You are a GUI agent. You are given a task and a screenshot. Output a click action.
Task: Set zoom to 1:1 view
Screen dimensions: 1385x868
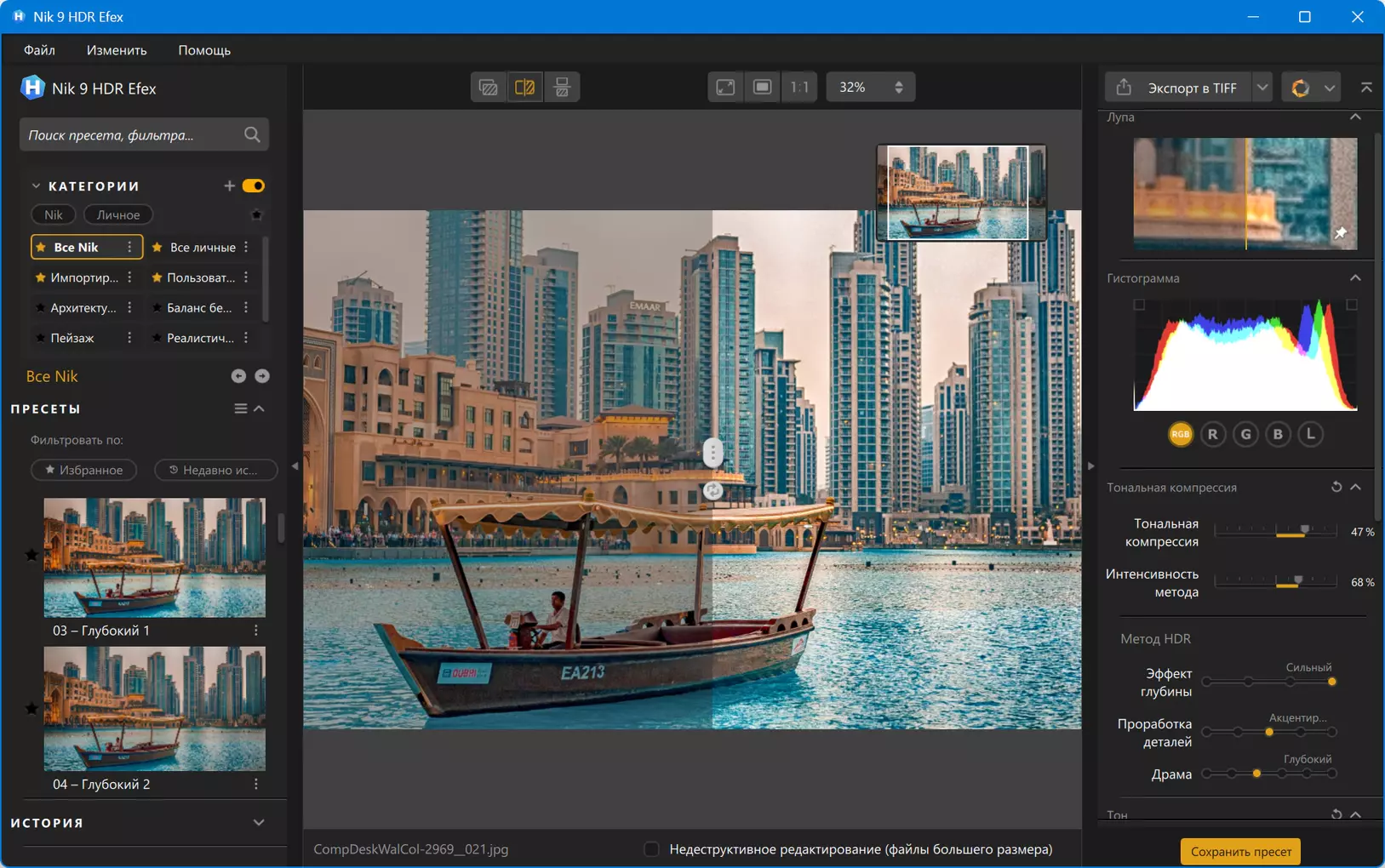[799, 87]
